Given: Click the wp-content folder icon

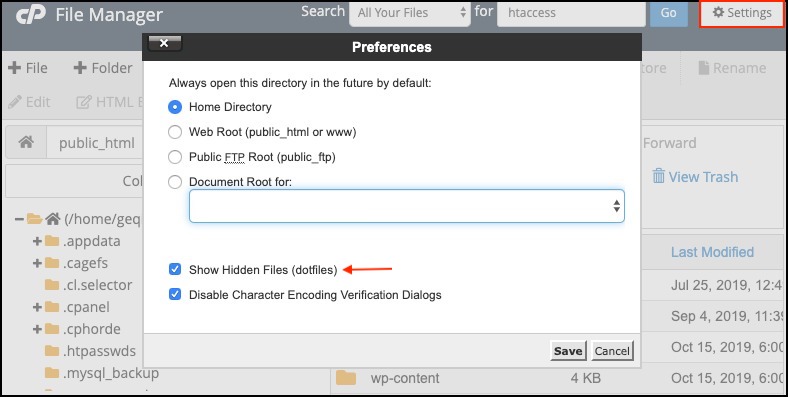Looking at the screenshot, I should coord(346,378).
